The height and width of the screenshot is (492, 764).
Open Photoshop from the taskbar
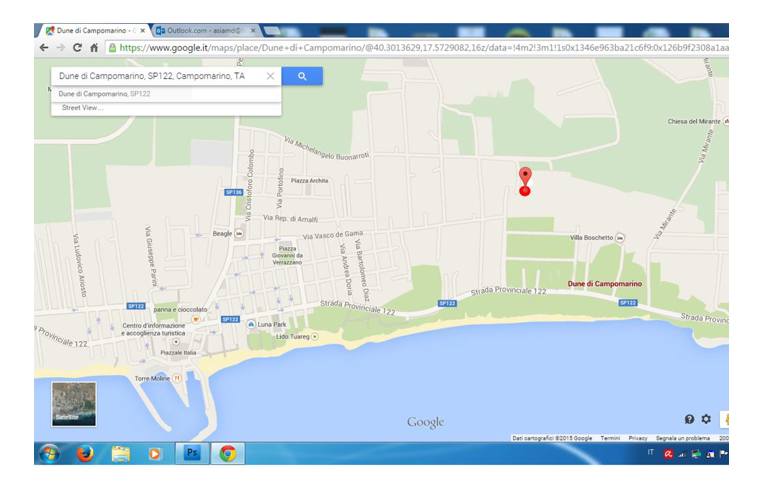191,454
